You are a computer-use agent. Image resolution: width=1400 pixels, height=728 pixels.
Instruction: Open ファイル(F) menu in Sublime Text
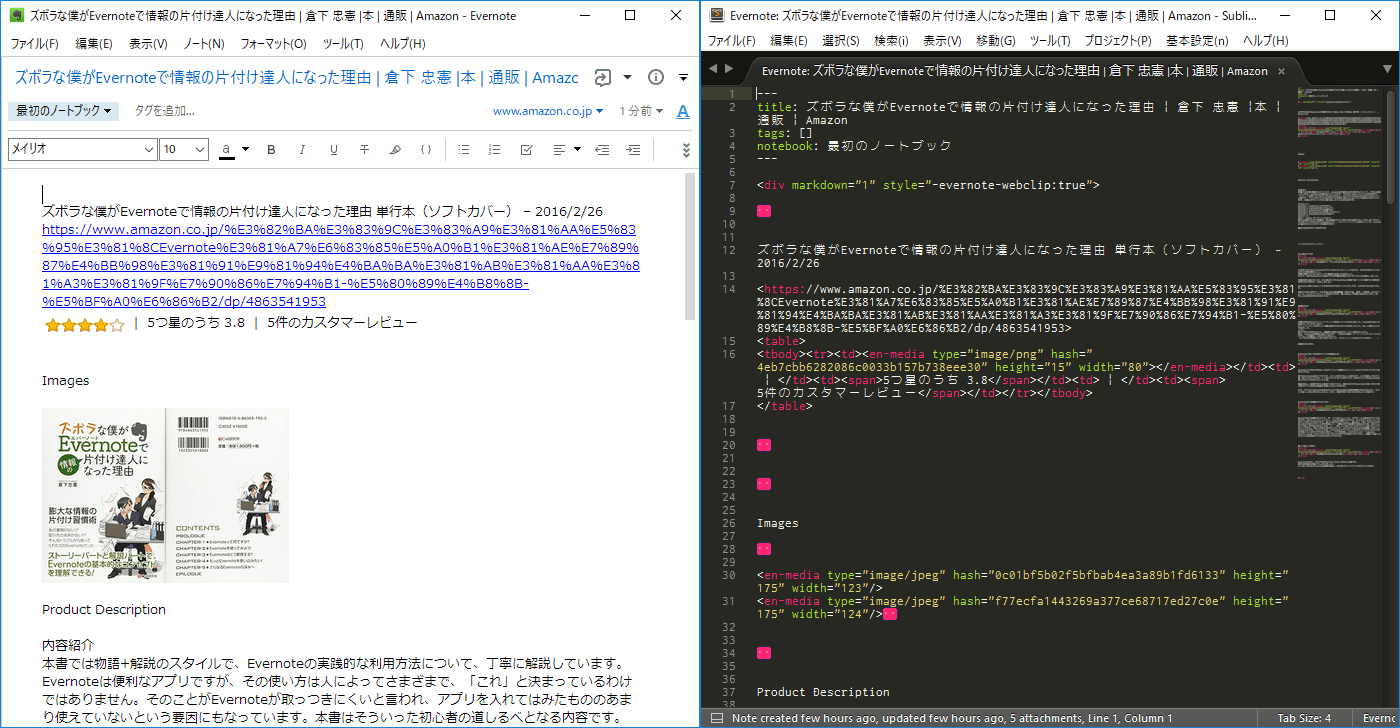(732, 41)
